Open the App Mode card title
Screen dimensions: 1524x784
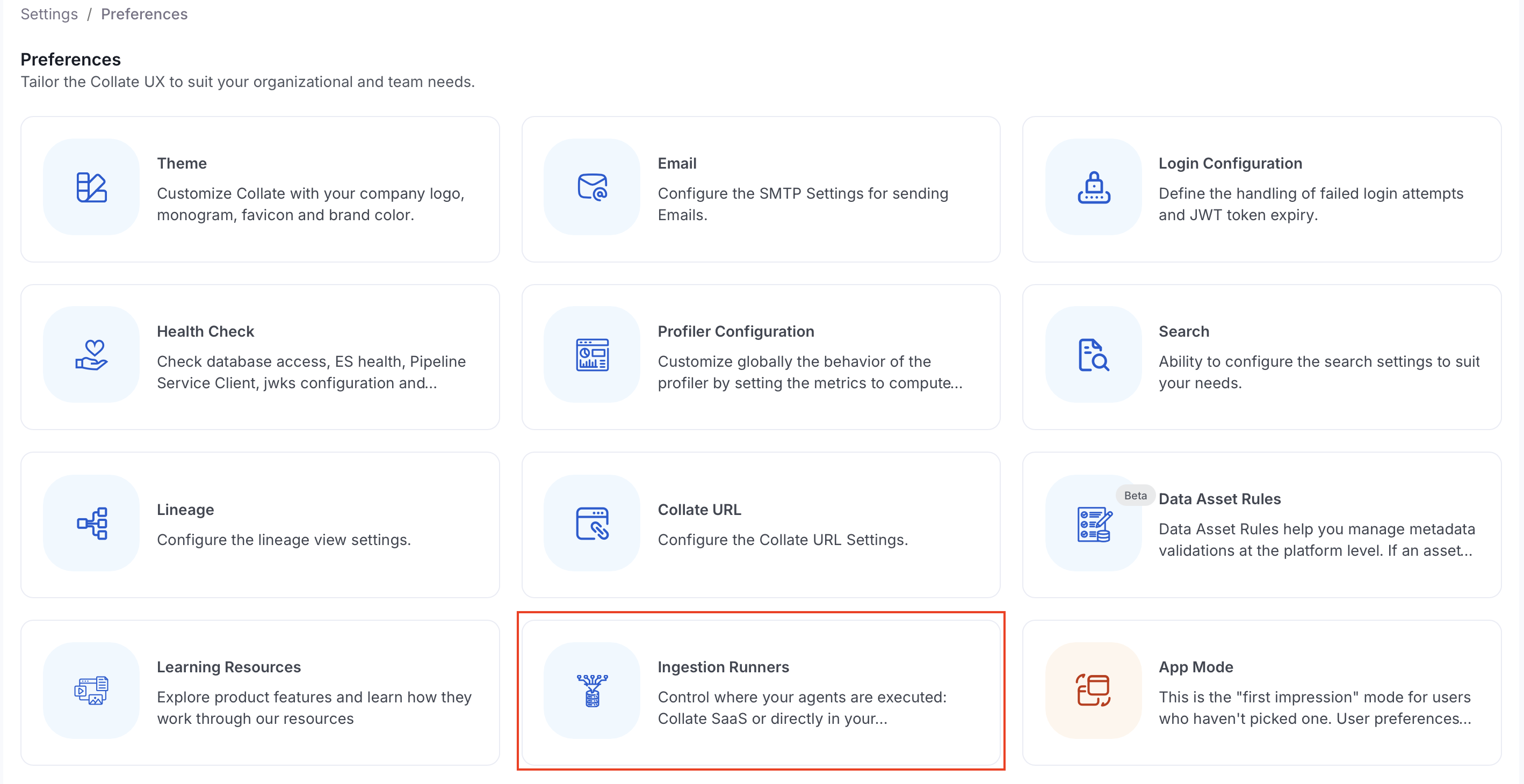1196,667
